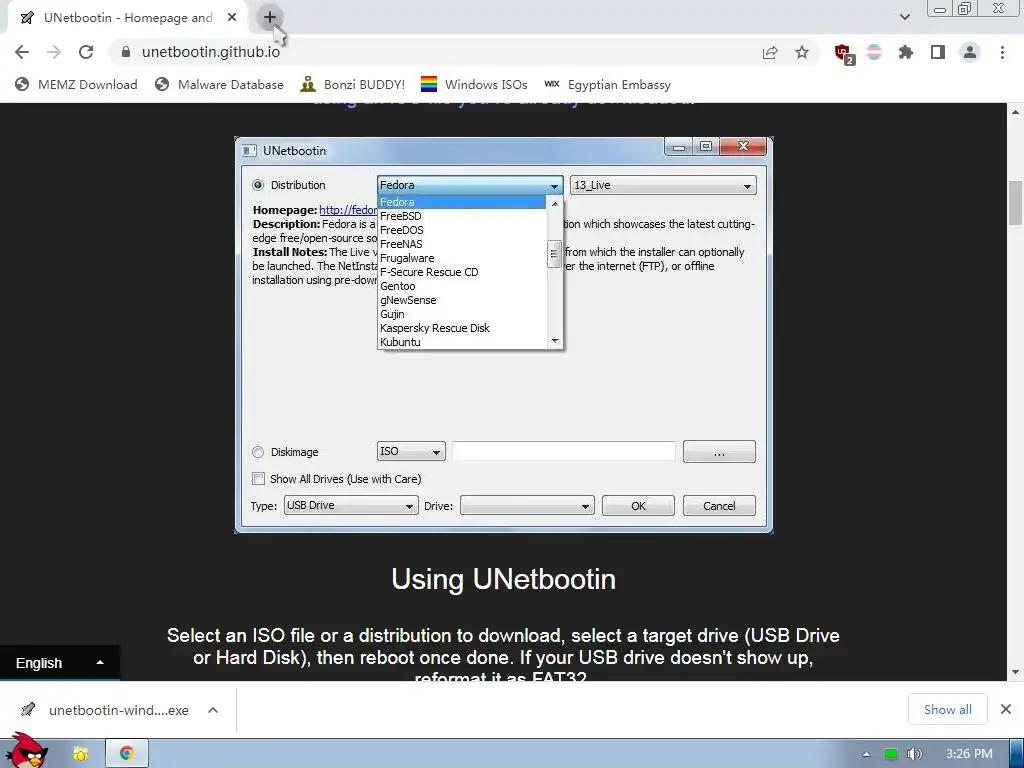1024x768 pixels.
Task: Click the distribution list scrollbar thumb
Action: coord(554,254)
